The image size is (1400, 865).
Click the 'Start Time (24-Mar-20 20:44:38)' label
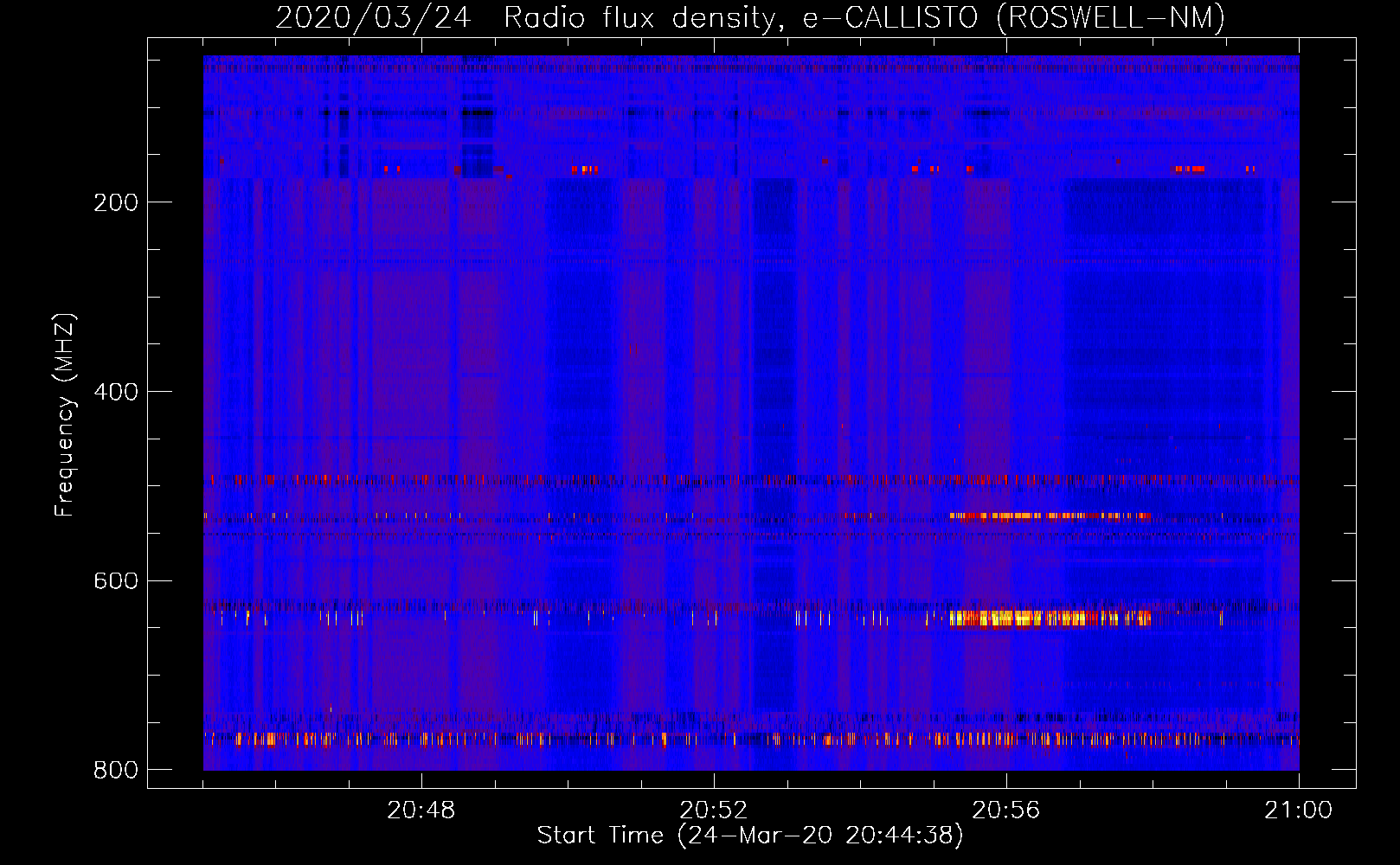(x=750, y=836)
